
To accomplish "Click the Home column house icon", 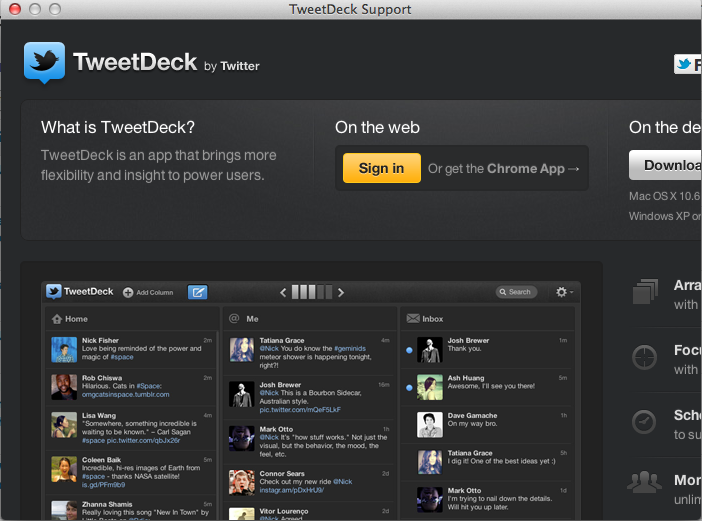I will pos(57,319).
